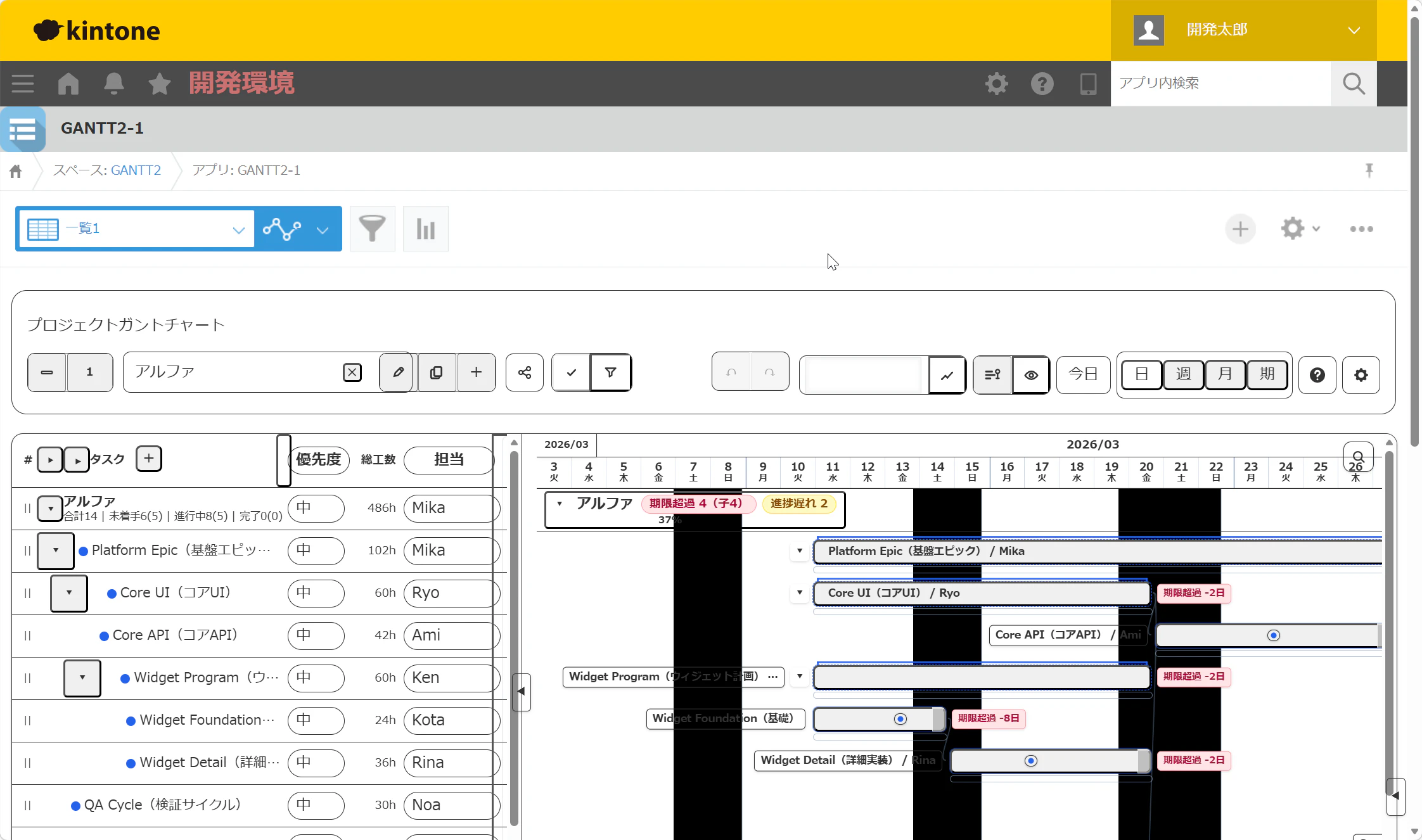This screenshot has height=840, width=1422.
Task: Switch timeline to 週 view
Action: tap(1182, 374)
